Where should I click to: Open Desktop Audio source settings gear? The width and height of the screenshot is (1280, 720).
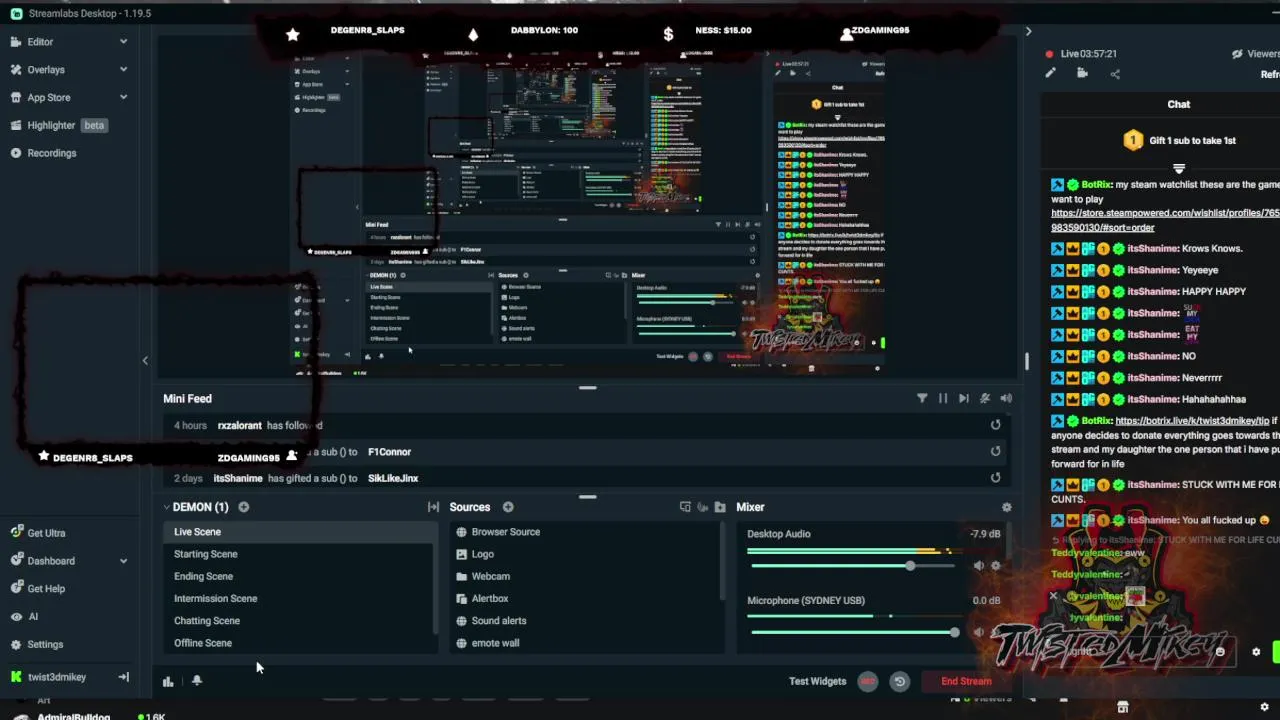tap(995, 566)
